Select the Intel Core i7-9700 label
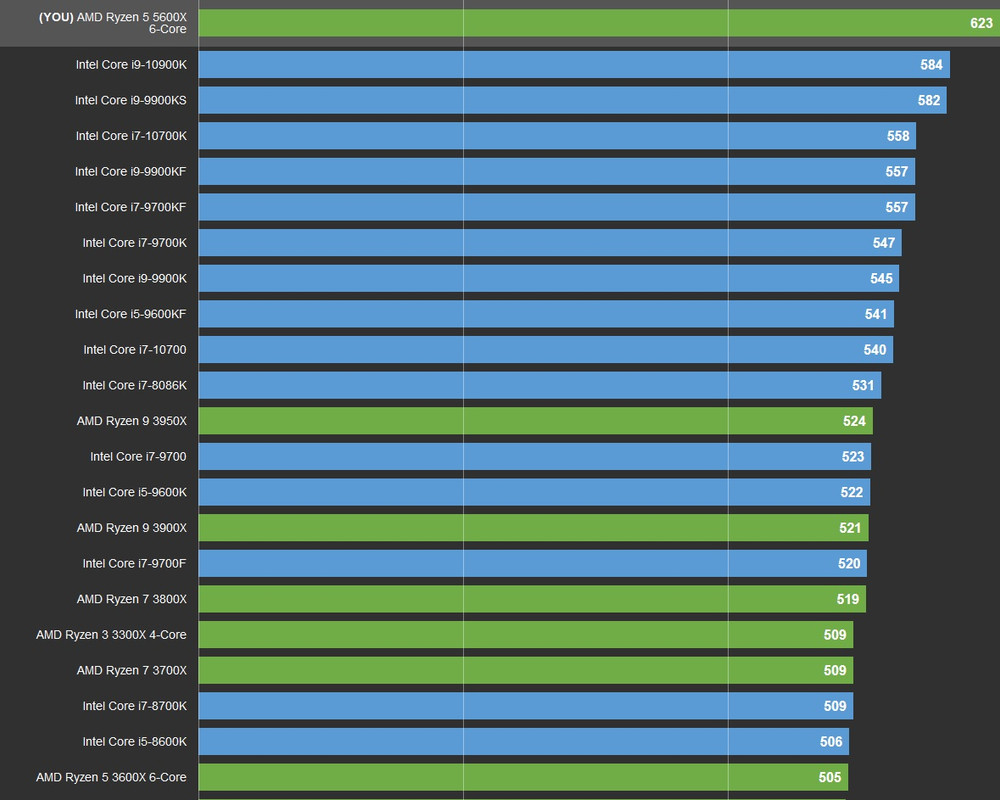Screen dimensions: 1000x800 138,457
